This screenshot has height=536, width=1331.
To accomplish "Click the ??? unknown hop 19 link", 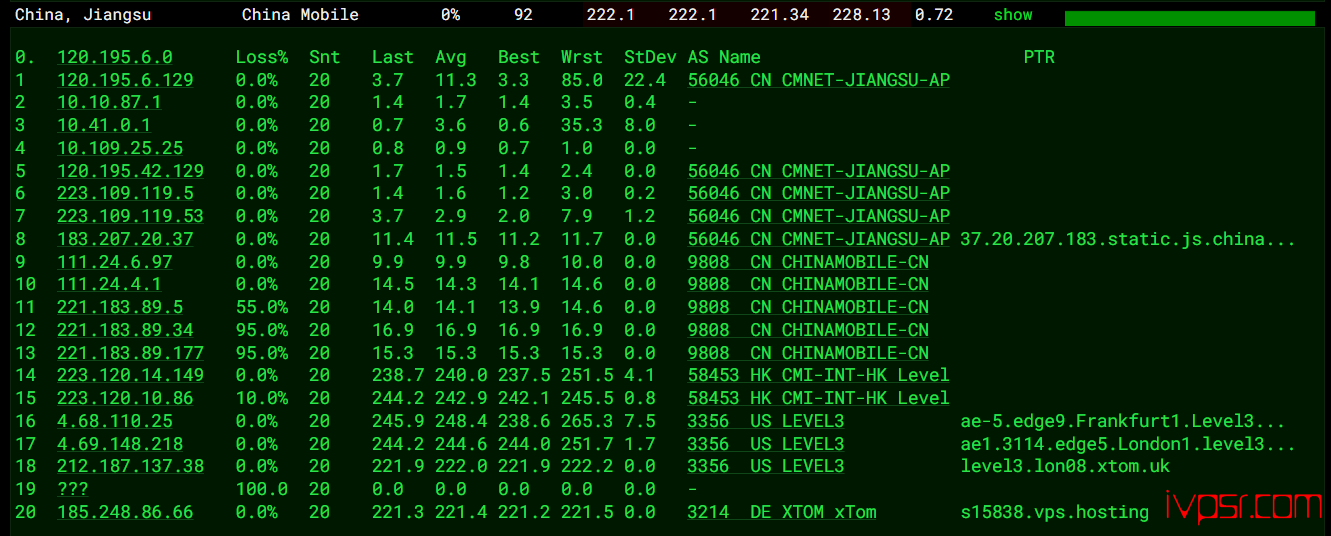I will click(x=73, y=489).
